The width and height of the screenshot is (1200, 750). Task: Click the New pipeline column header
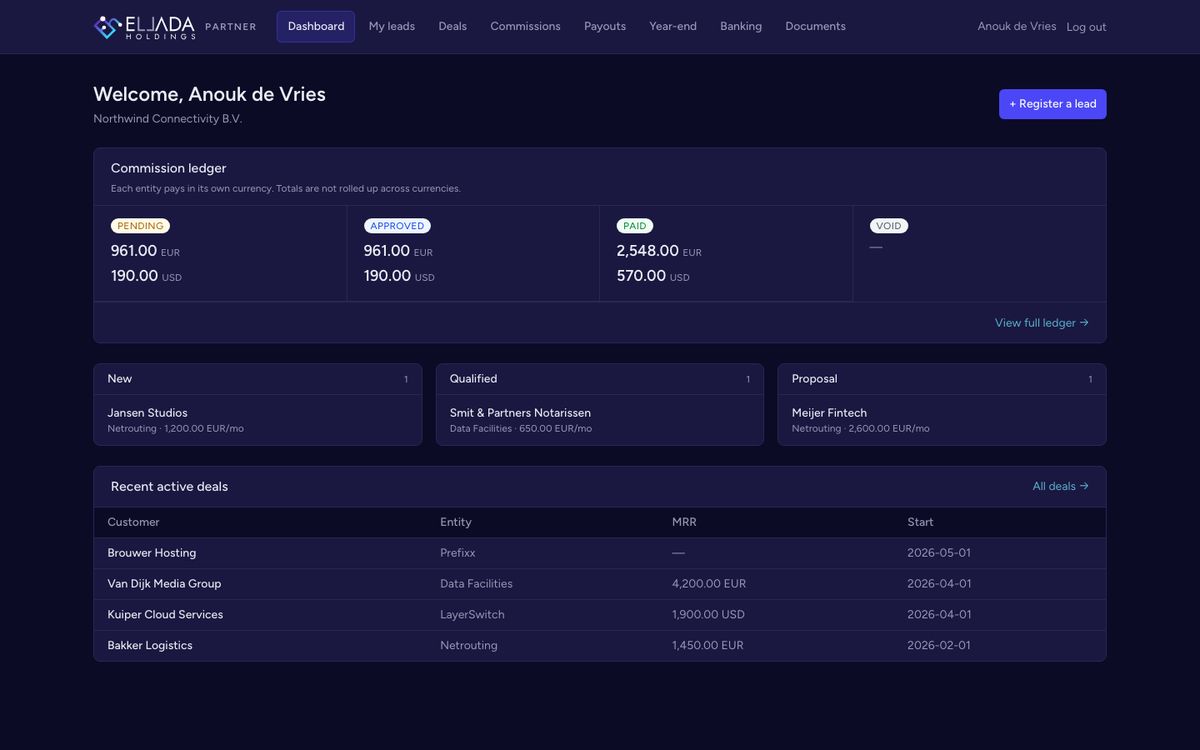(257, 379)
